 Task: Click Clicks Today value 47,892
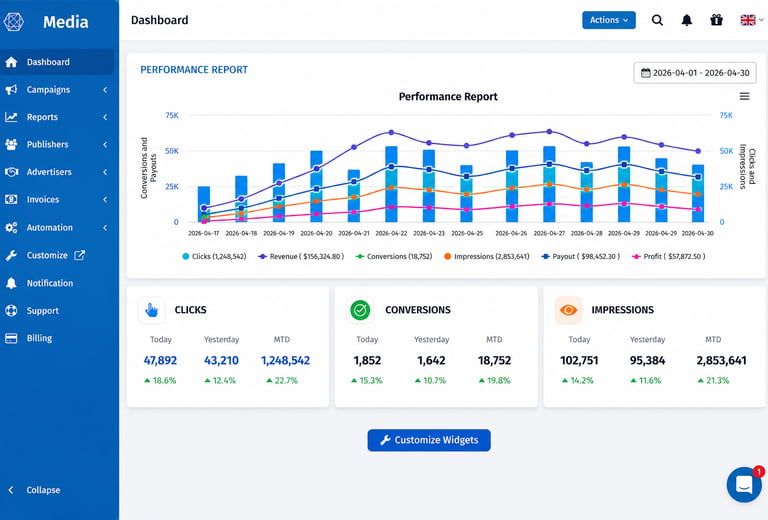coord(160,360)
